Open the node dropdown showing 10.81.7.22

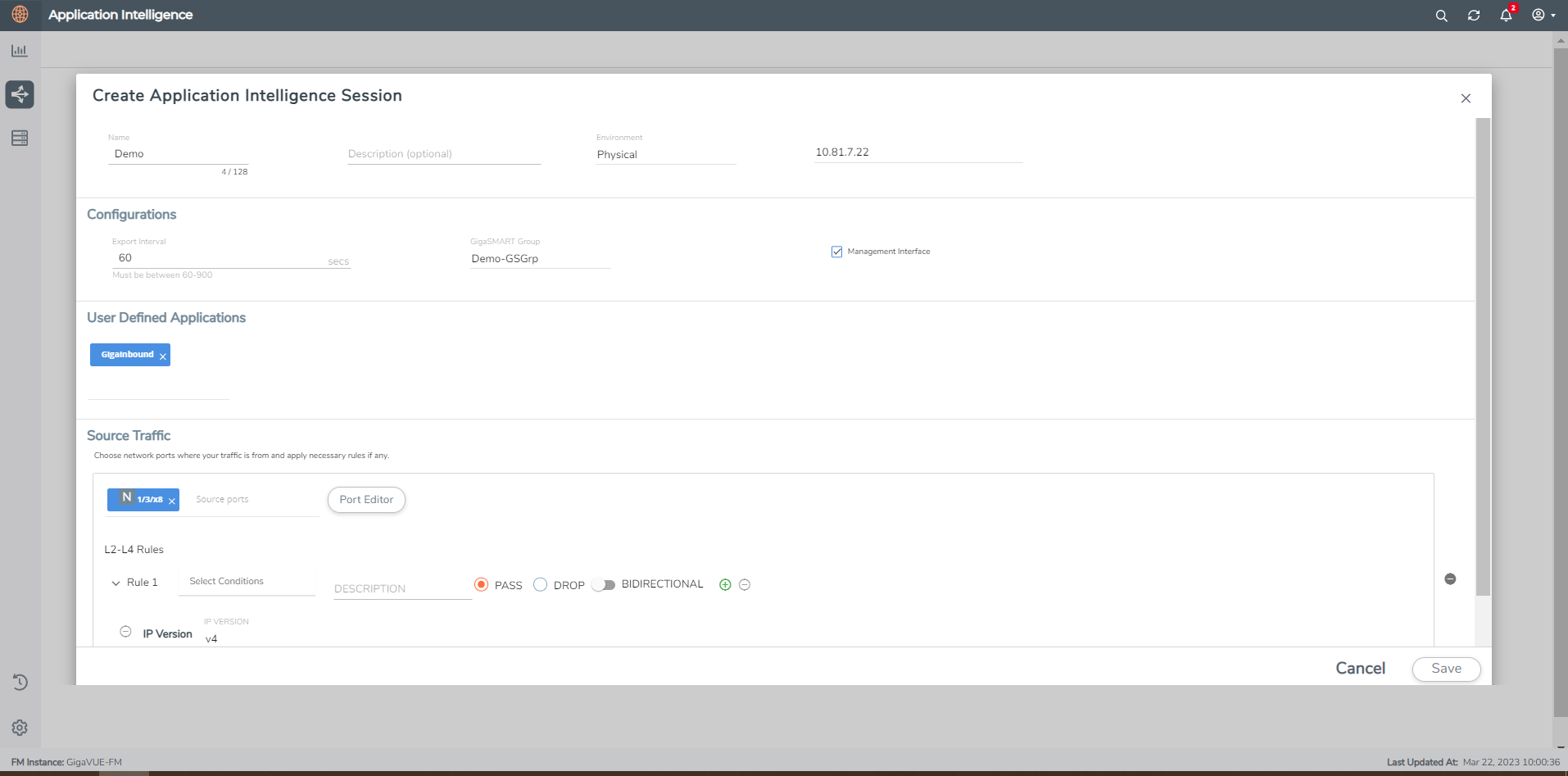tap(918, 152)
